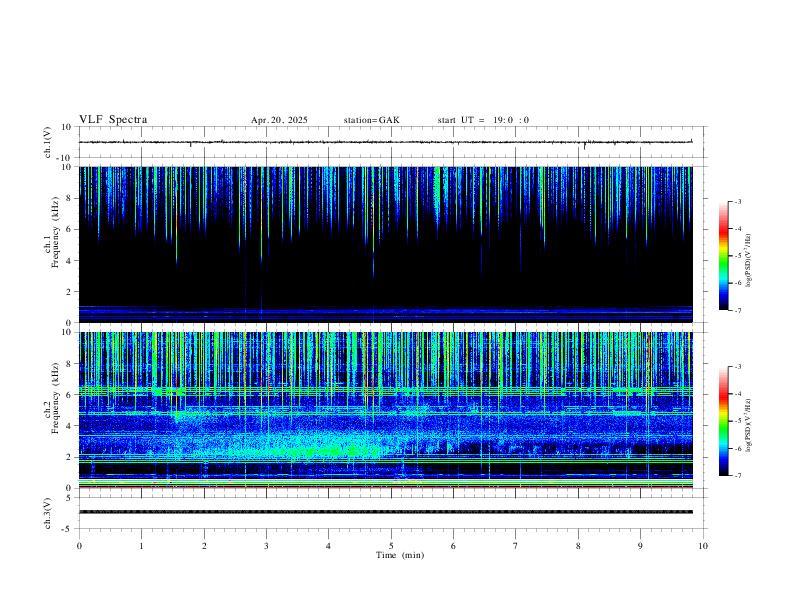The image size is (792, 612).
Task: Click the "7" tick on the time axis
Action: pyautogui.click(x=516, y=546)
